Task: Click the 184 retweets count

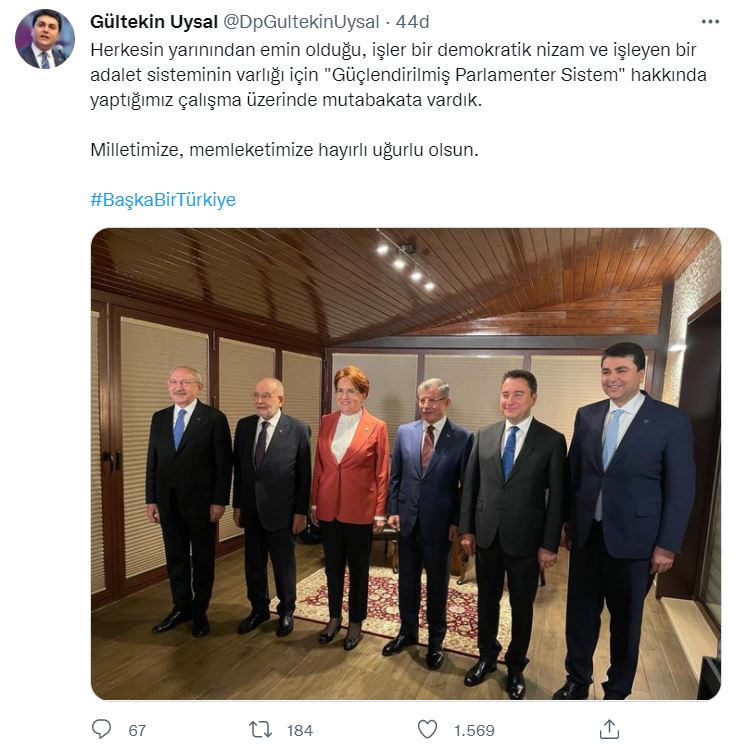Action: [x=299, y=730]
